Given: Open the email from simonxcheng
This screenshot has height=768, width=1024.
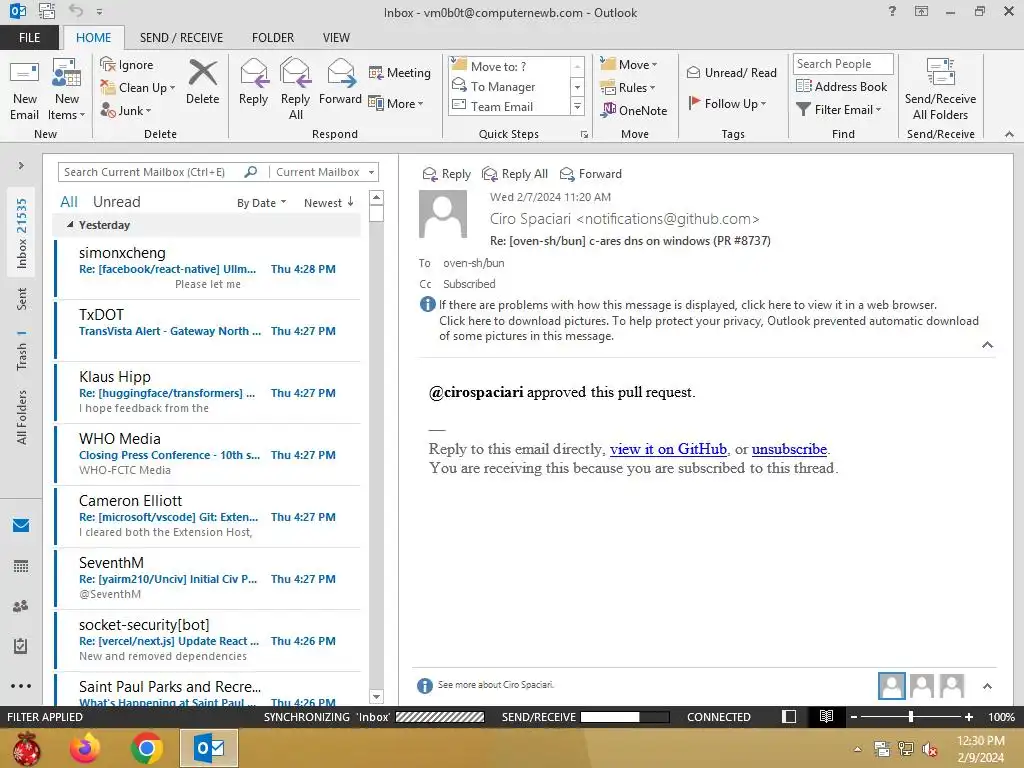Looking at the screenshot, I should click(208, 268).
